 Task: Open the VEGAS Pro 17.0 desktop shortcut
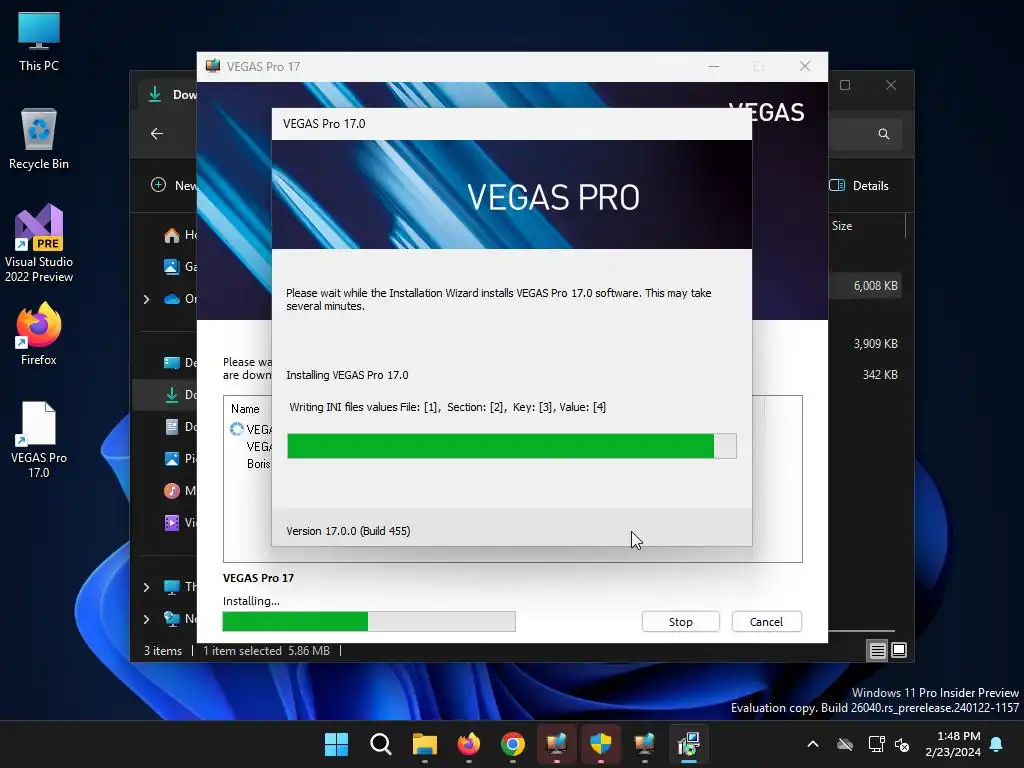click(x=39, y=440)
